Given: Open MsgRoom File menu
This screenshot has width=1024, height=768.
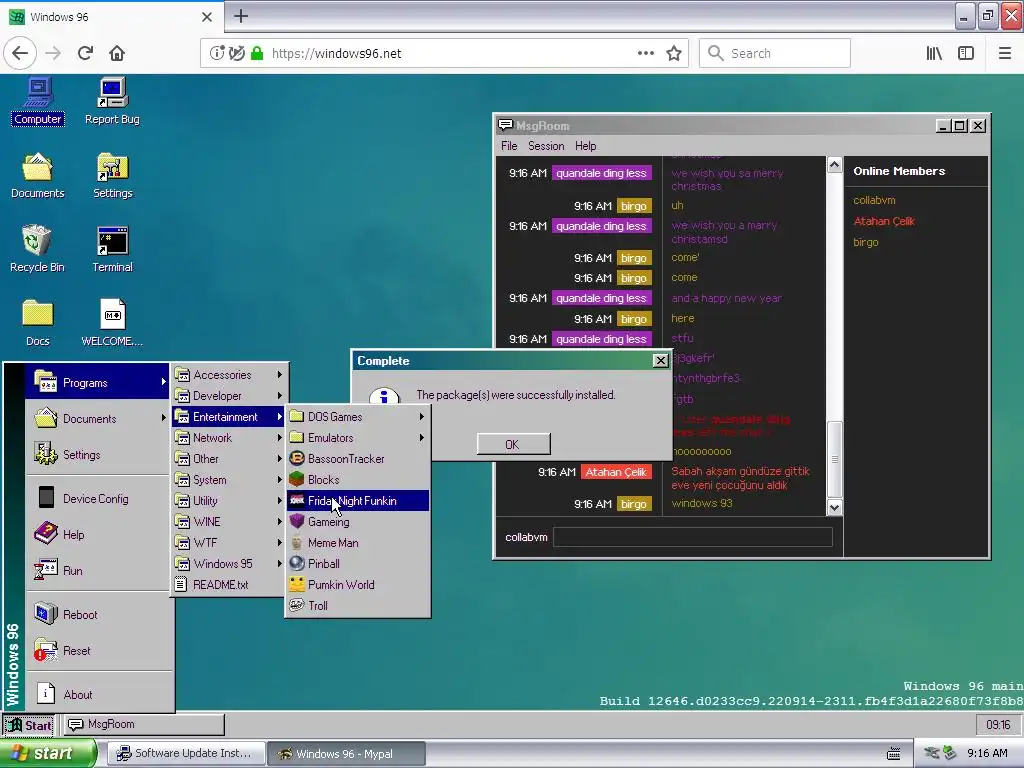Looking at the screenshot, I should click(509, 146).
